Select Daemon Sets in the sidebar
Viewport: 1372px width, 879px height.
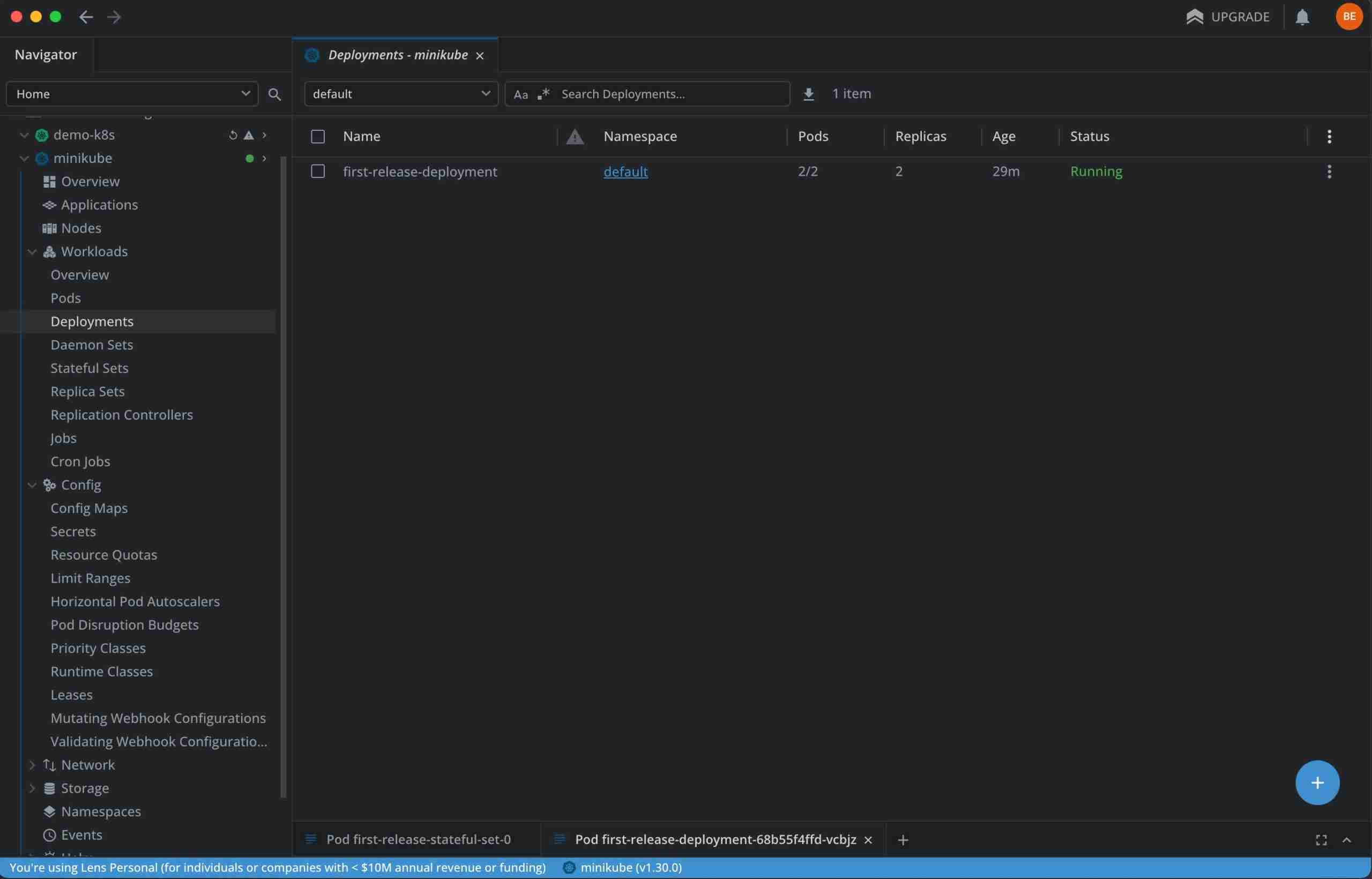[x=92, y=344]
